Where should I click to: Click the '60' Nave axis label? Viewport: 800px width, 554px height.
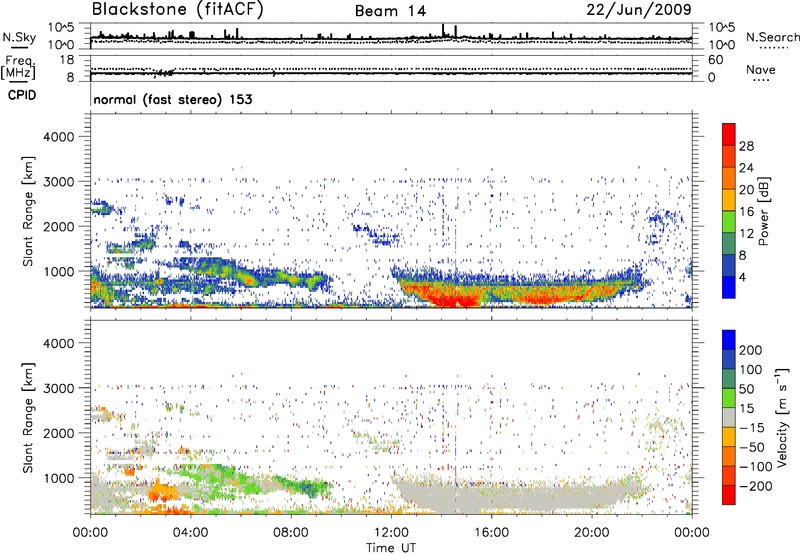[715, 60]
